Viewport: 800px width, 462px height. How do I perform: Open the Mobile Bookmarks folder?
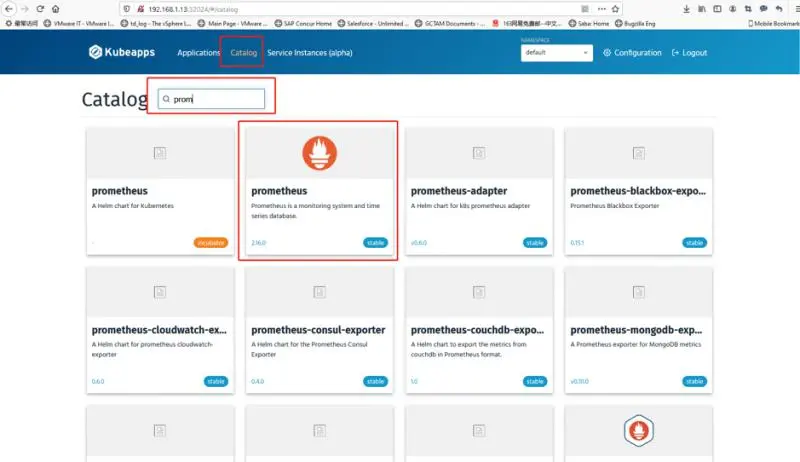tap(773, 23)
